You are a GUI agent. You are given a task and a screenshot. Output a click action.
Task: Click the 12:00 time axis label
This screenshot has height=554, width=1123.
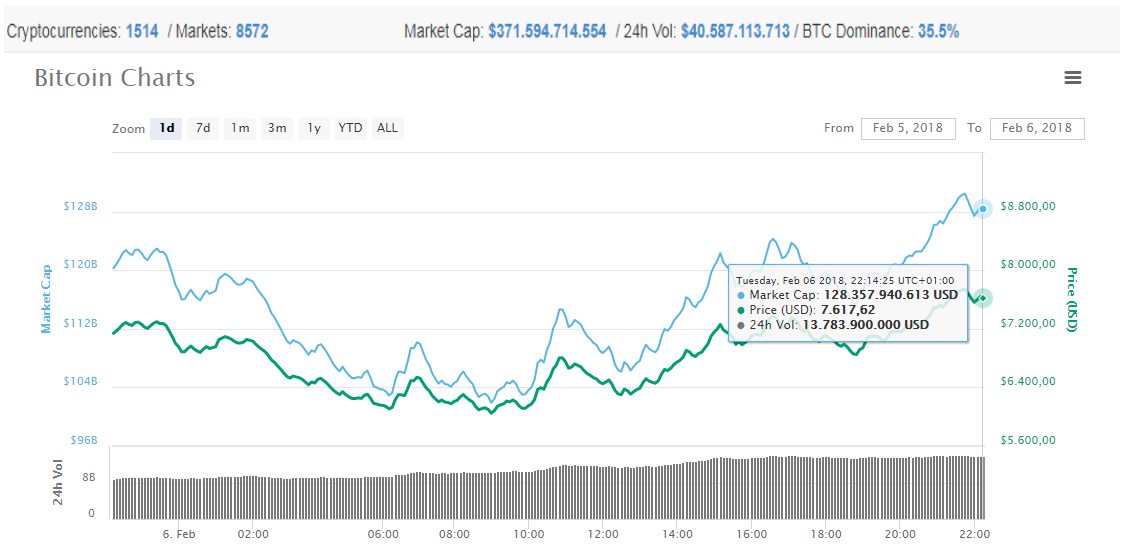tap(603, 534)
